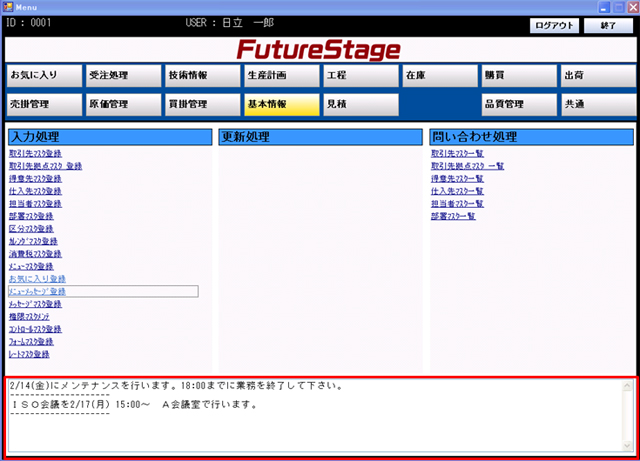The height and width of the screenshot is (461, 640).
Task: Open 担当者マスタ一覧 inquiry link
Action: pyautogui.click(x=457, y=204)
